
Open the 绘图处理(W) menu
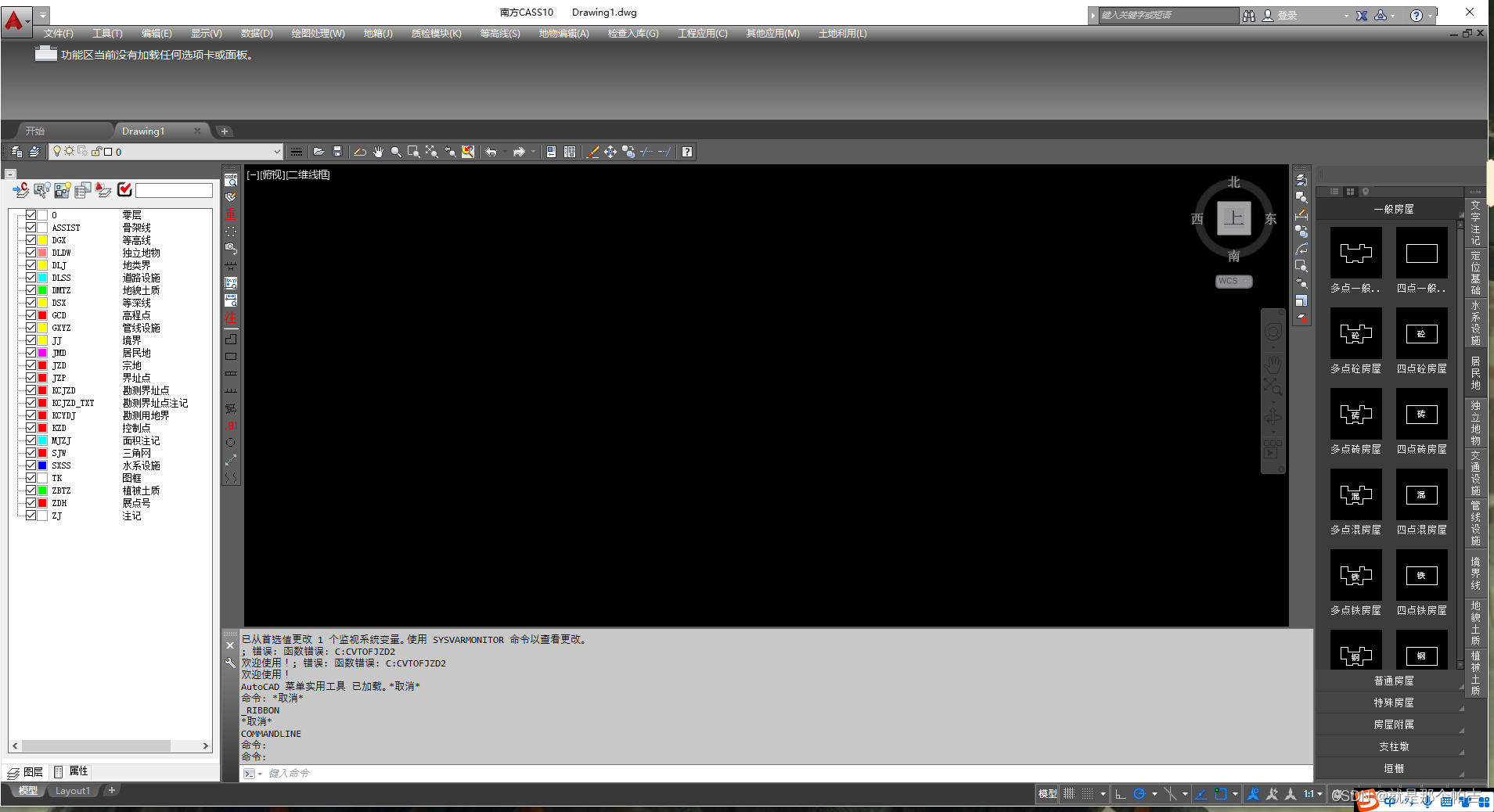[x=318, y=34]
